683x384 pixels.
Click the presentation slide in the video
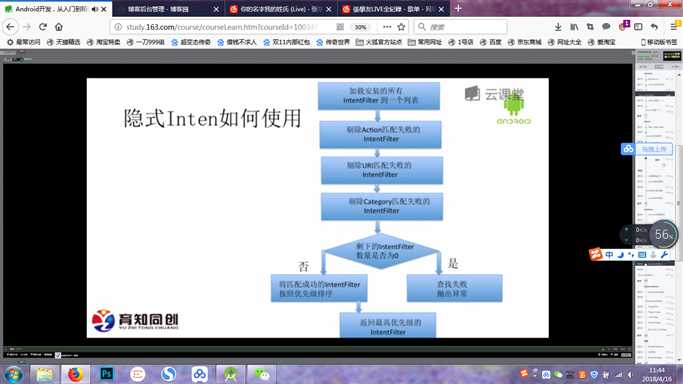pos(318,208)
